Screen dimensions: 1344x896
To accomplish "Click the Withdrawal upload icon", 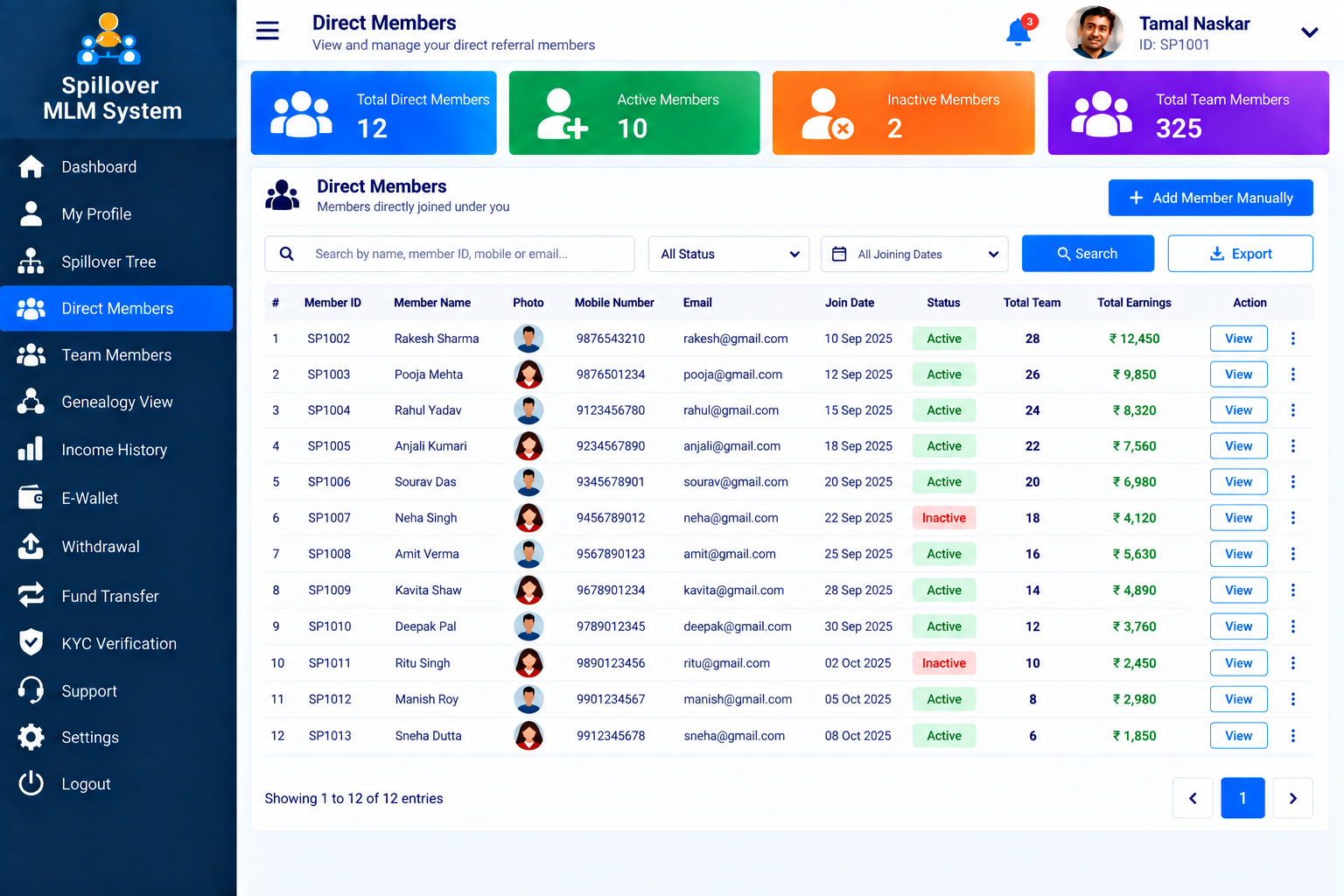I will point(31,546).
